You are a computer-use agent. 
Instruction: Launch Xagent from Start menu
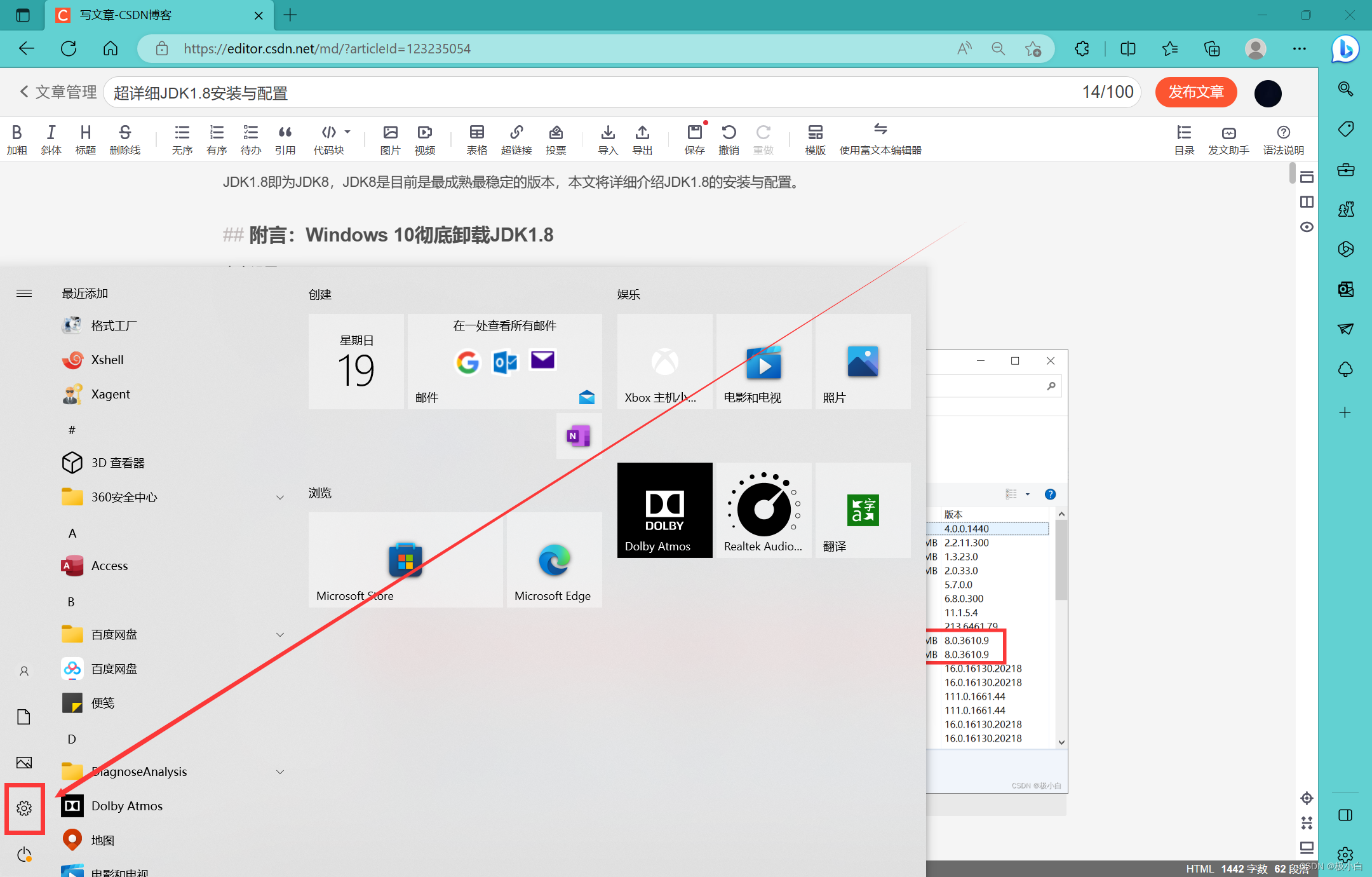(x=171, y=394)
